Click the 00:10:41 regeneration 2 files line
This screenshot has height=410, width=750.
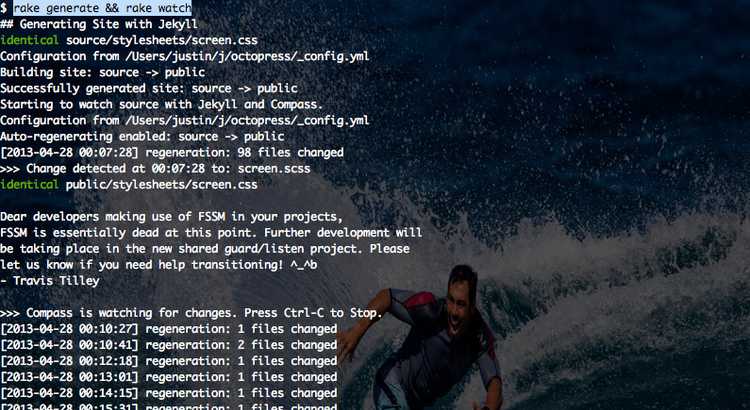pyautogui.click(x=168, y=345)
